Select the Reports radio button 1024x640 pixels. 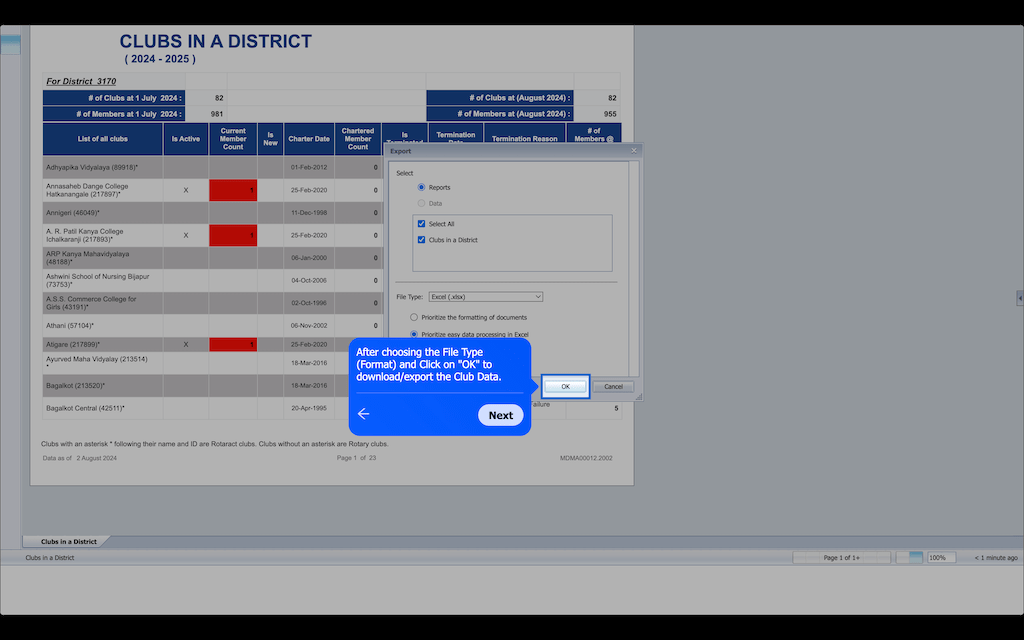pos(422,187)
